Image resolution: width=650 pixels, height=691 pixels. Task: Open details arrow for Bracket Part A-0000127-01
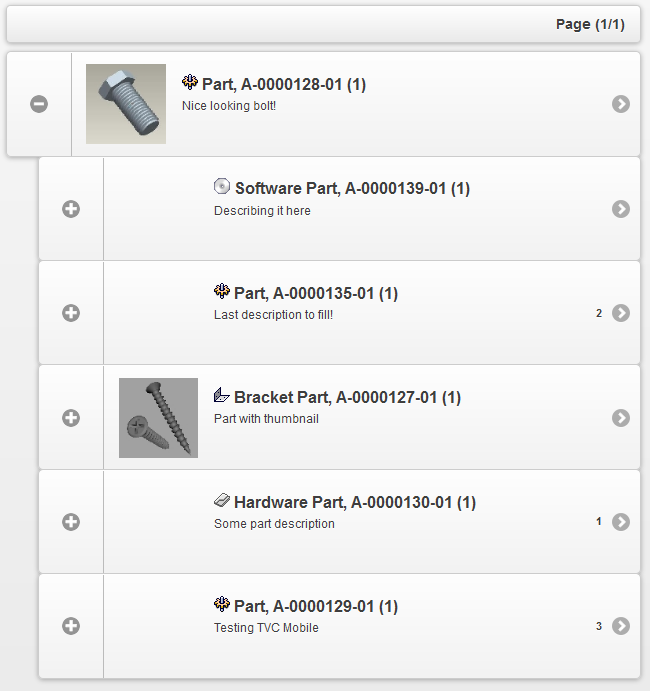621,417
